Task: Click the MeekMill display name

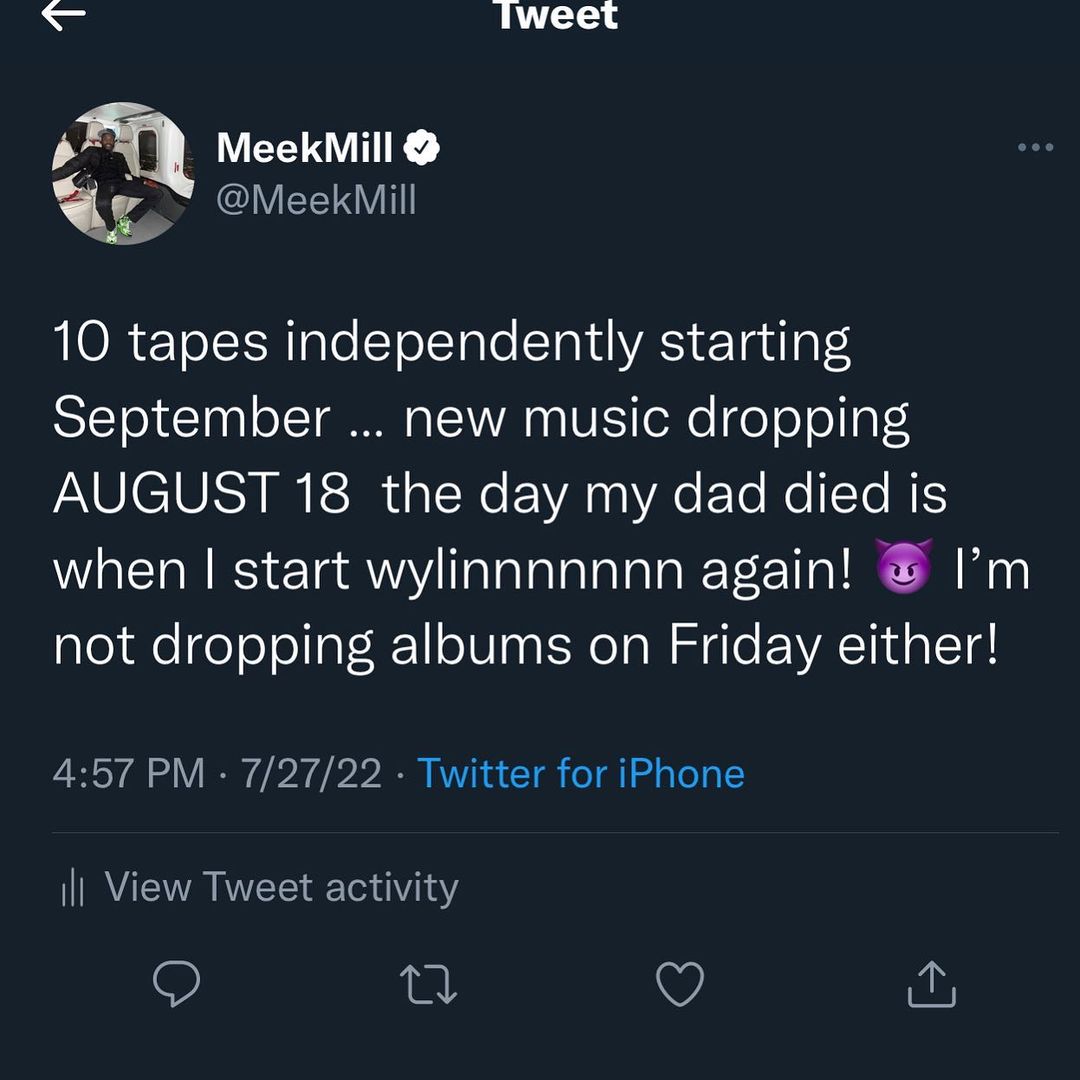Action: [x=305, y=149]
